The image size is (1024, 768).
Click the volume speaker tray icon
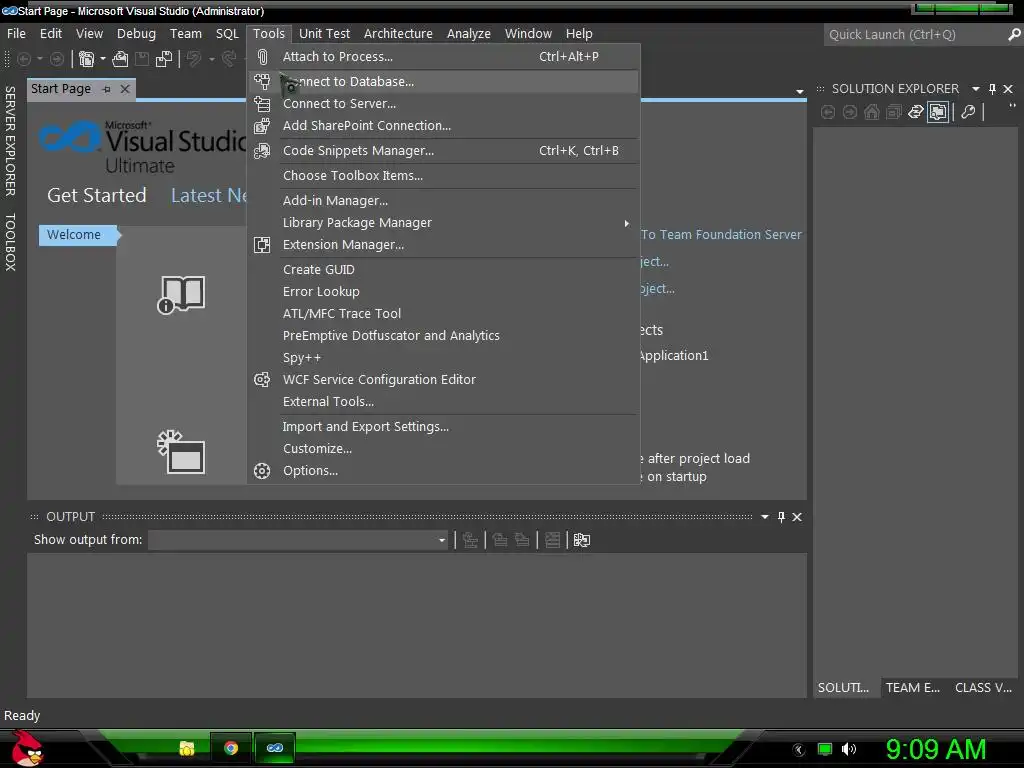tap(848, 749)
